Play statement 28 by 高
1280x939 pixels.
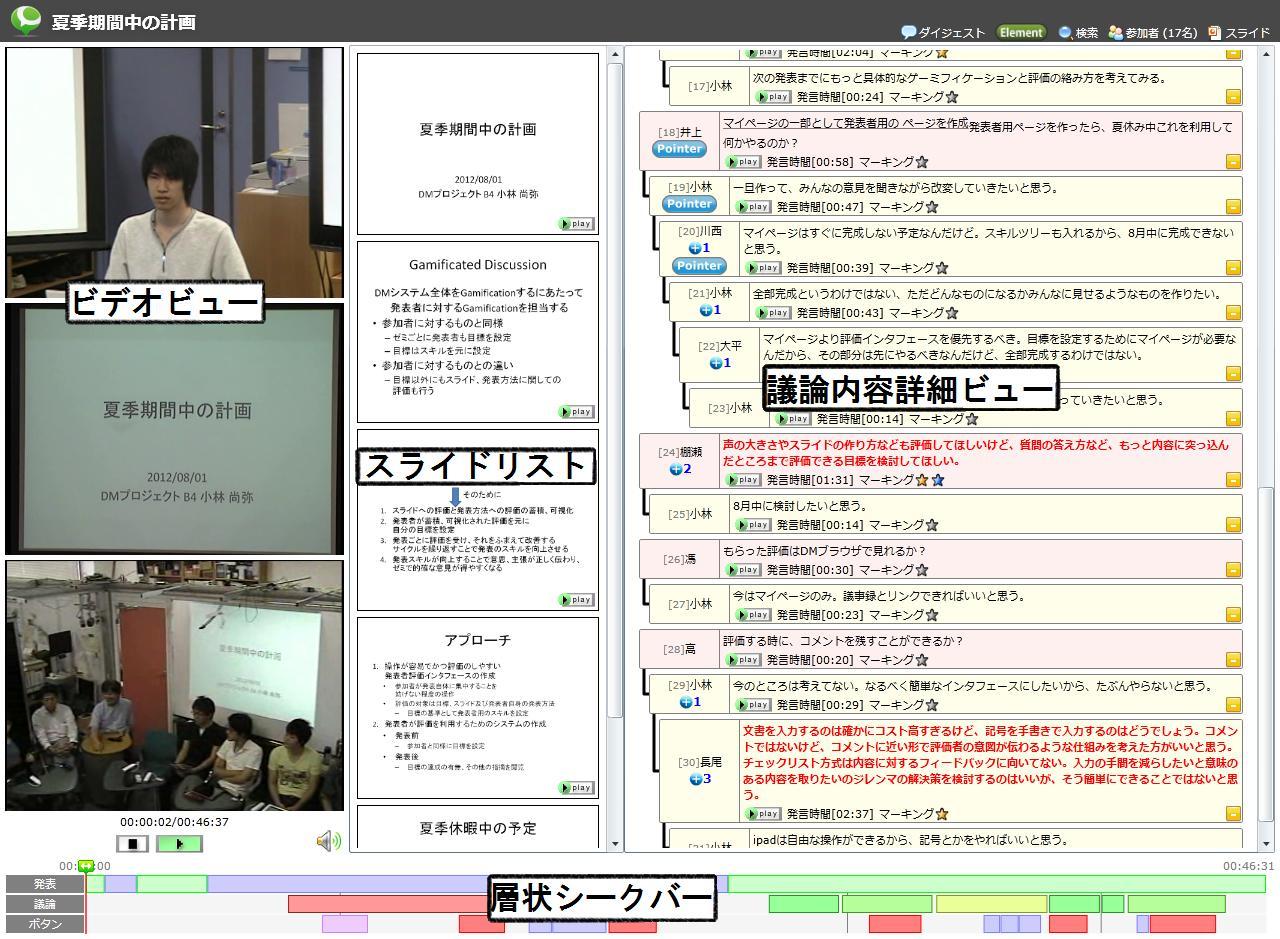point(743,660)
